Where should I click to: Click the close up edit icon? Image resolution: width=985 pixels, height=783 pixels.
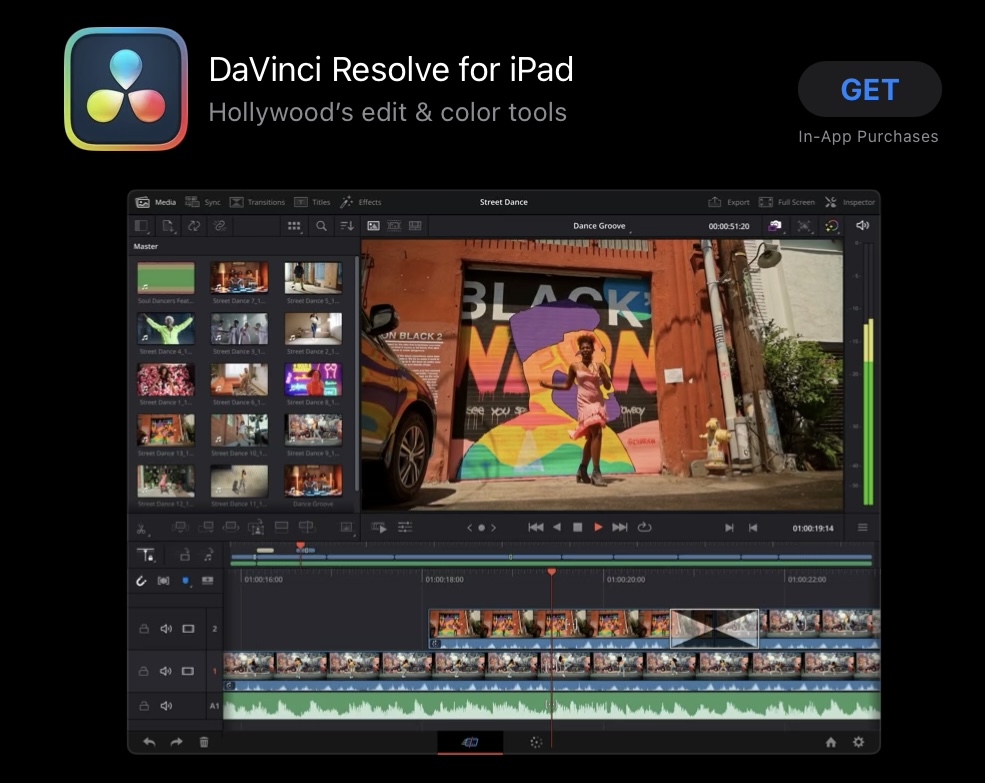pyautogui.click(x=256, y=528)
